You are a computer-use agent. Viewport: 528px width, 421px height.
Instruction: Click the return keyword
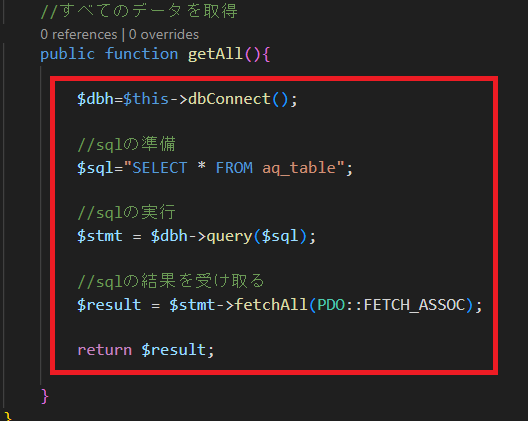coord(105,350)
